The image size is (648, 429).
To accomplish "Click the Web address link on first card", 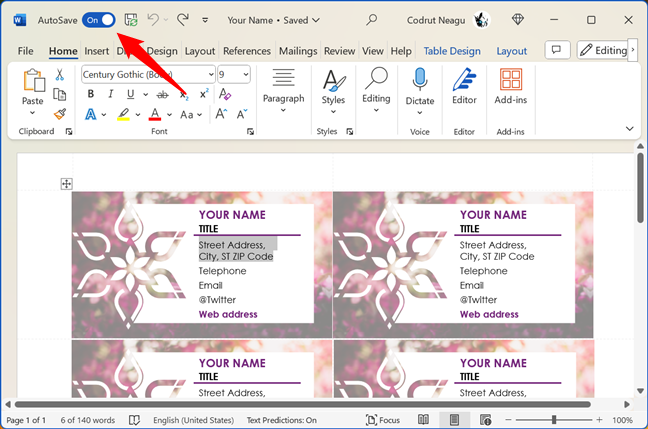I will point(228,314).
